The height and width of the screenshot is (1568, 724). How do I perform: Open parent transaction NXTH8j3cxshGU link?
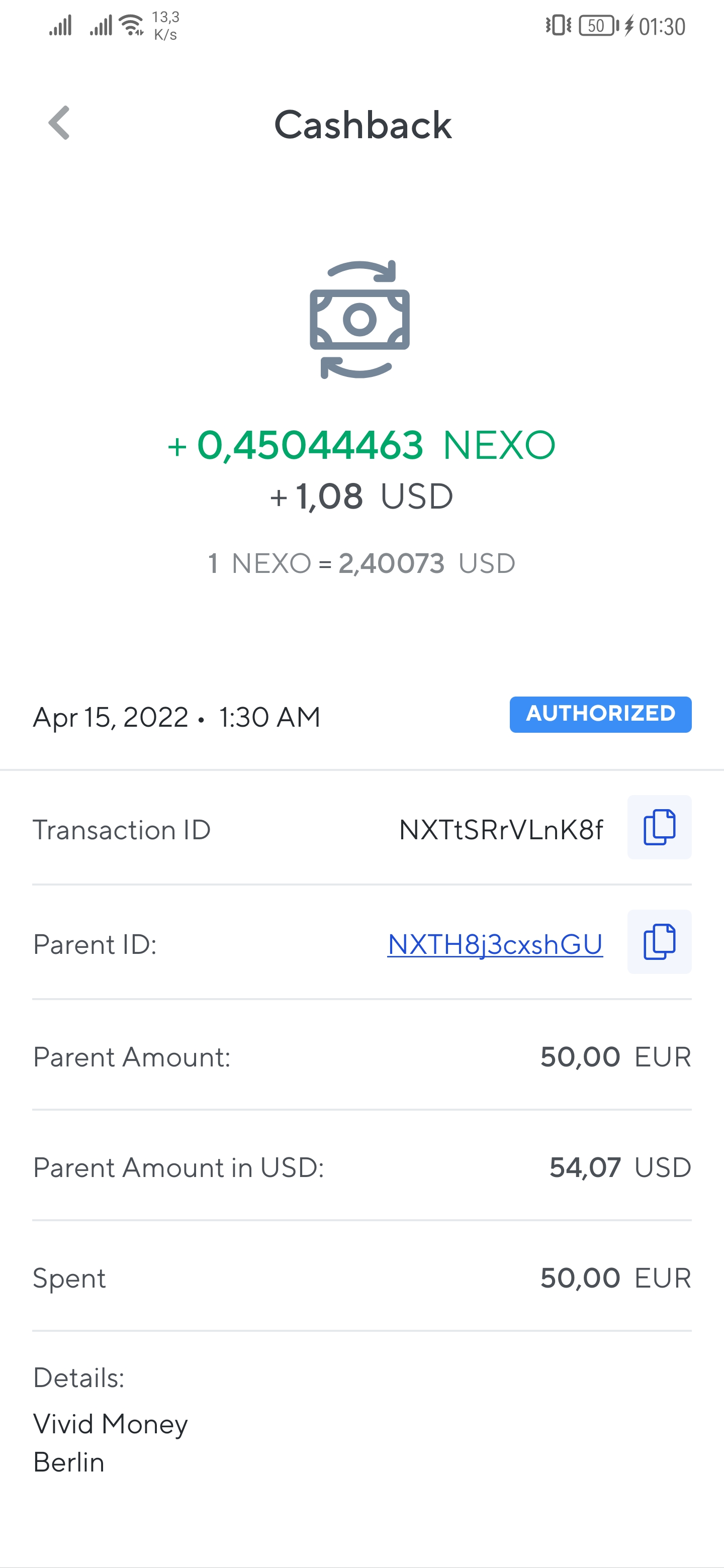[x=494, y=944]
